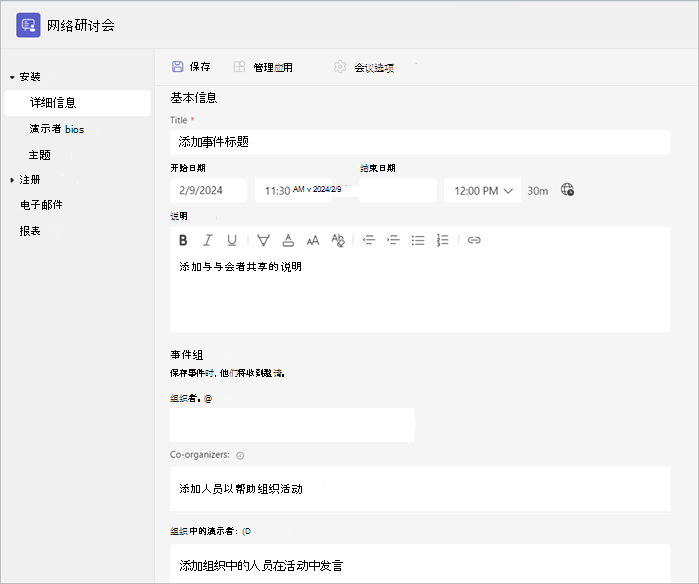Expand the 注册 section in sidebar
This screenshot has width=699, height=584.
click(12, 180)
